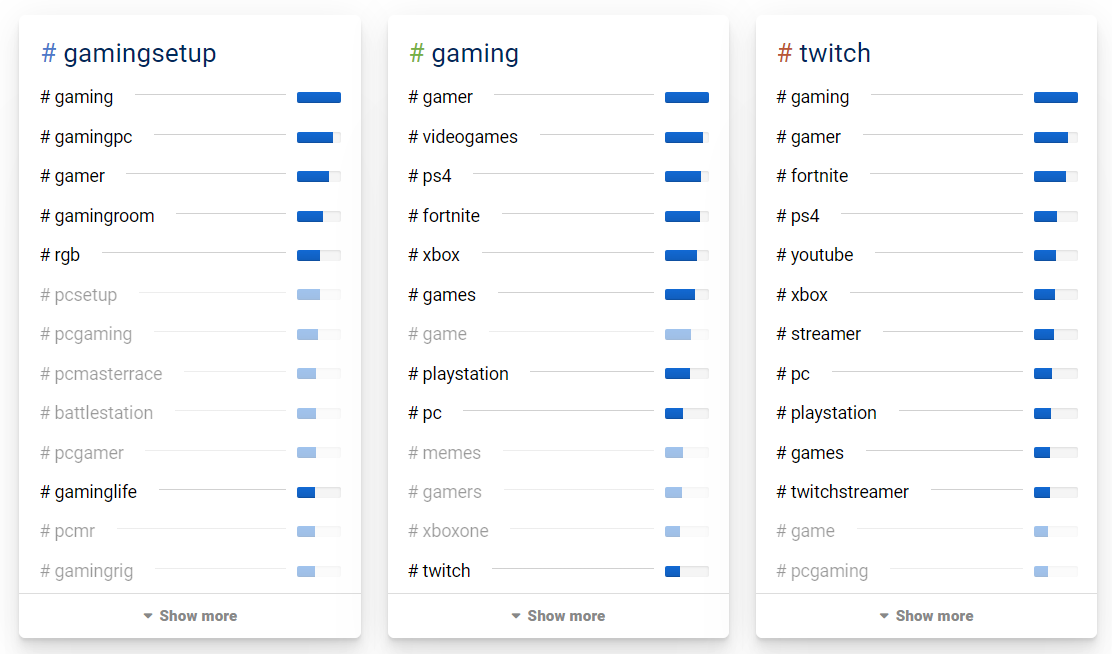The image size is (1112, 654).
Task: Click the popularity bar for xboxone
Action: (686, 531)
